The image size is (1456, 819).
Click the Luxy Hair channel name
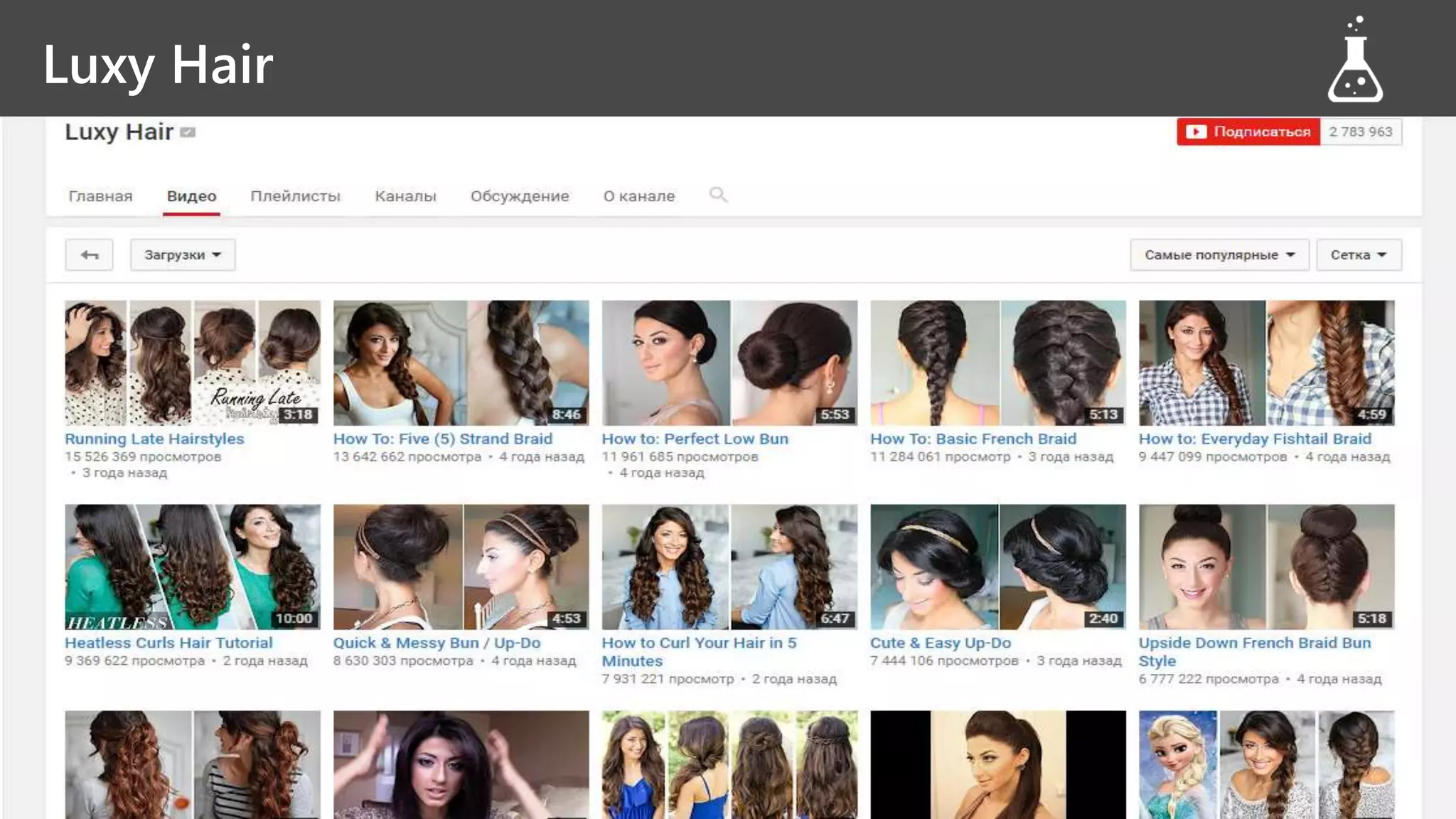point(119,132)
